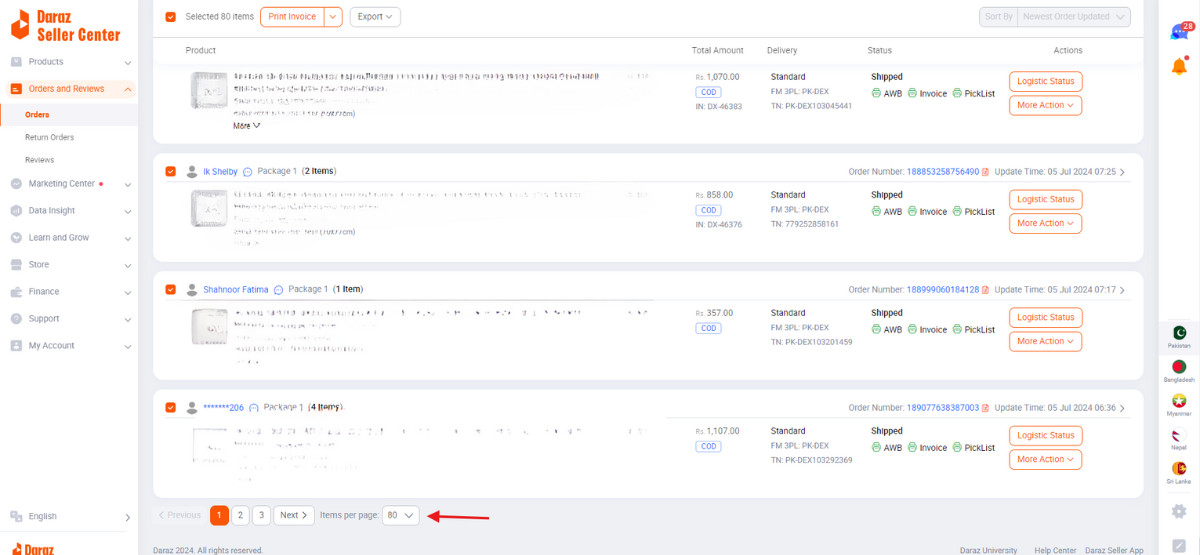The width and height of the screenshot is (1200, 555).
Task: Uncheck the Ik Shelby order checkbox
Action: click(x=171, y=172)
